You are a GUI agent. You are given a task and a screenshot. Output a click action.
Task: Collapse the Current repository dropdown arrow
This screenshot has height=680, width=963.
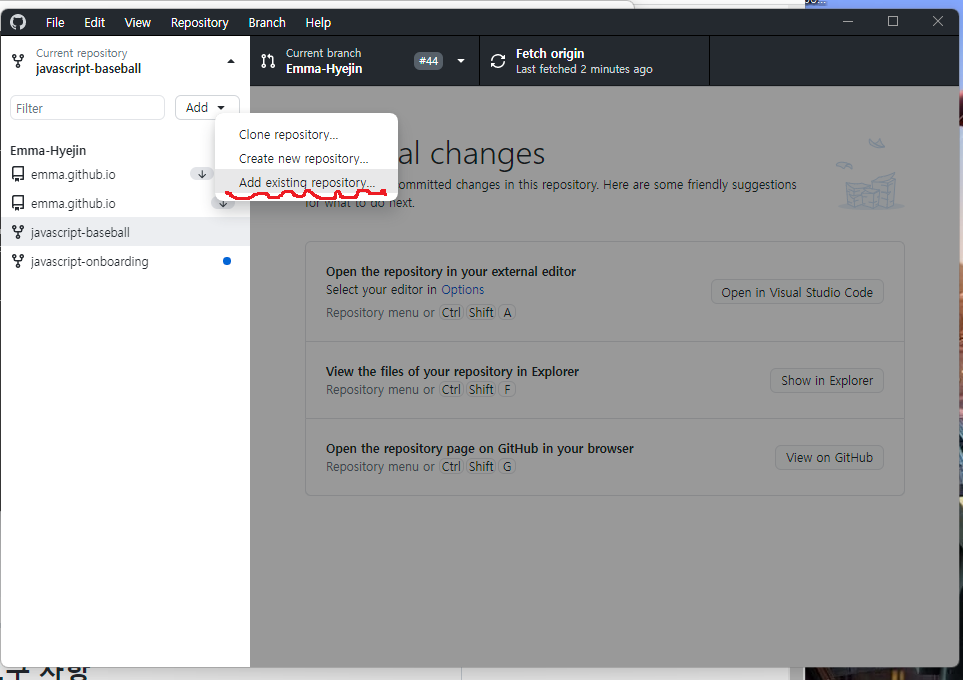click(231, 61)
